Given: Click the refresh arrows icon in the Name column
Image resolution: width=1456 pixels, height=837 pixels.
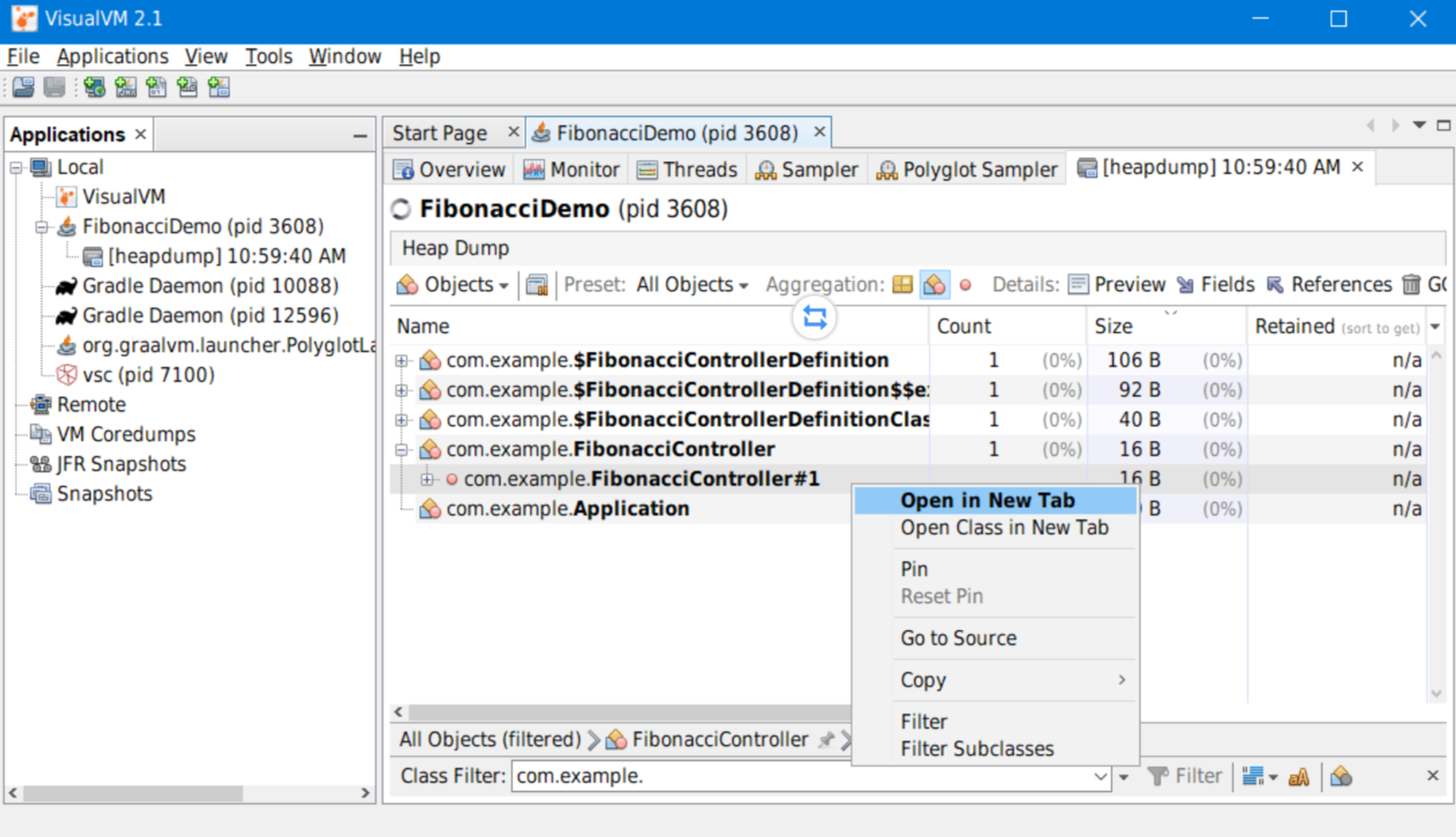Looking at the screenshot, I should coord(813,318).
